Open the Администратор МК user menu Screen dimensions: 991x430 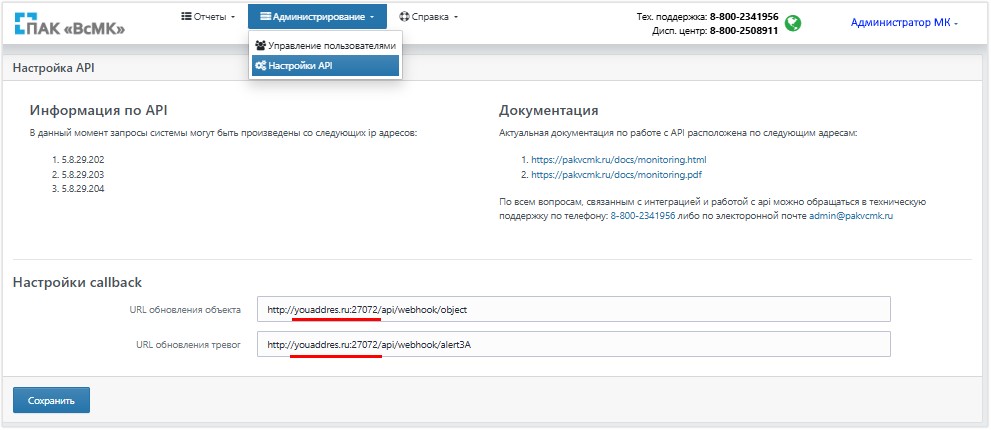903,23
